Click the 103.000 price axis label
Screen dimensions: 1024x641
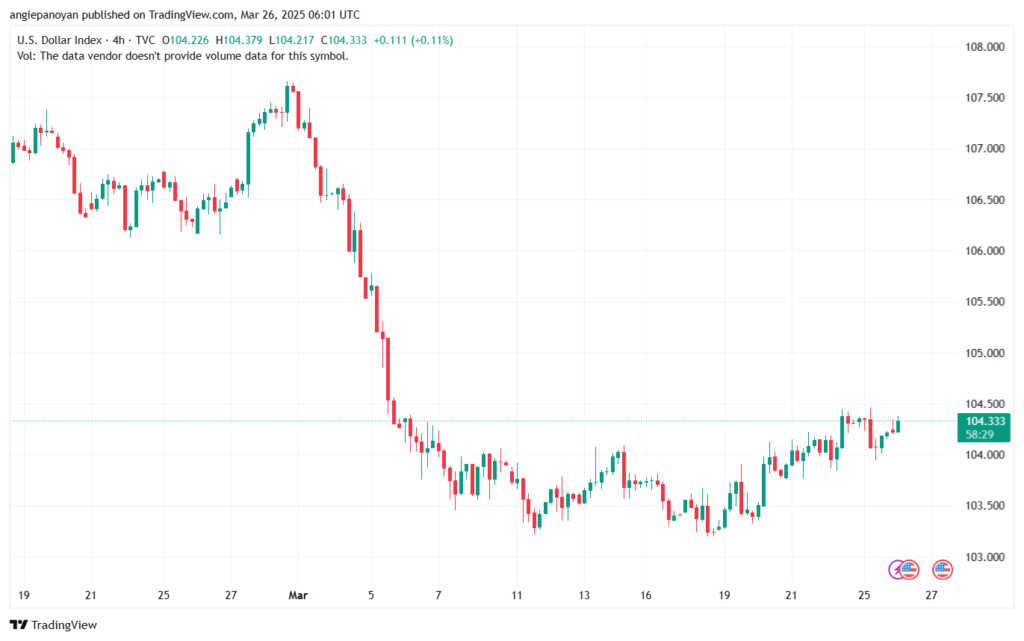click(985, 557)
